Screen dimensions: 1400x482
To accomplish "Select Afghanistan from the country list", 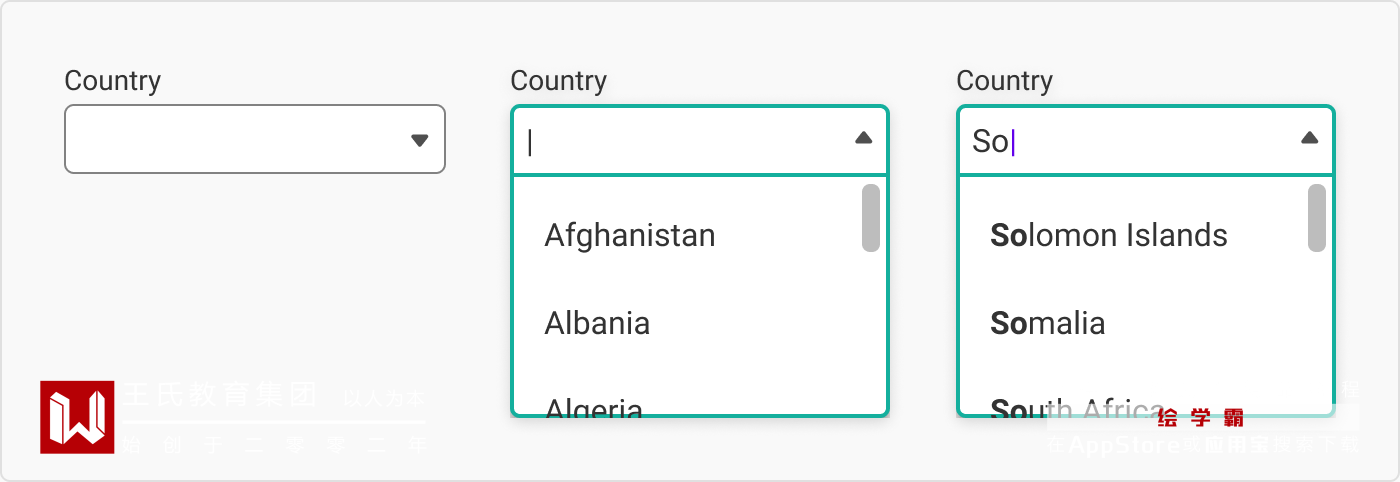I will (629, 236).
